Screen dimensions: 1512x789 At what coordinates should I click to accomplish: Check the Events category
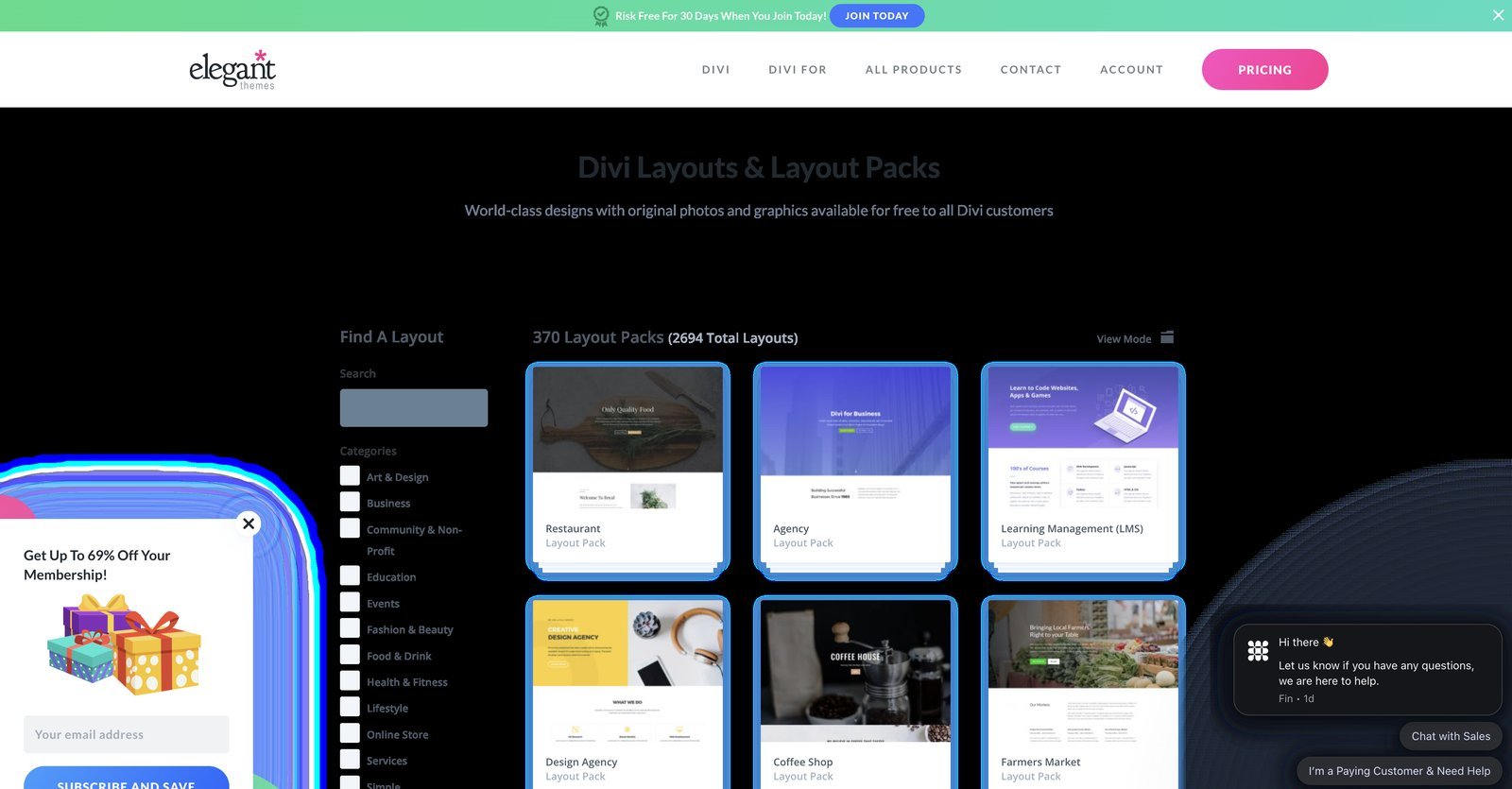pyautogui.click(x=350, y=603)
